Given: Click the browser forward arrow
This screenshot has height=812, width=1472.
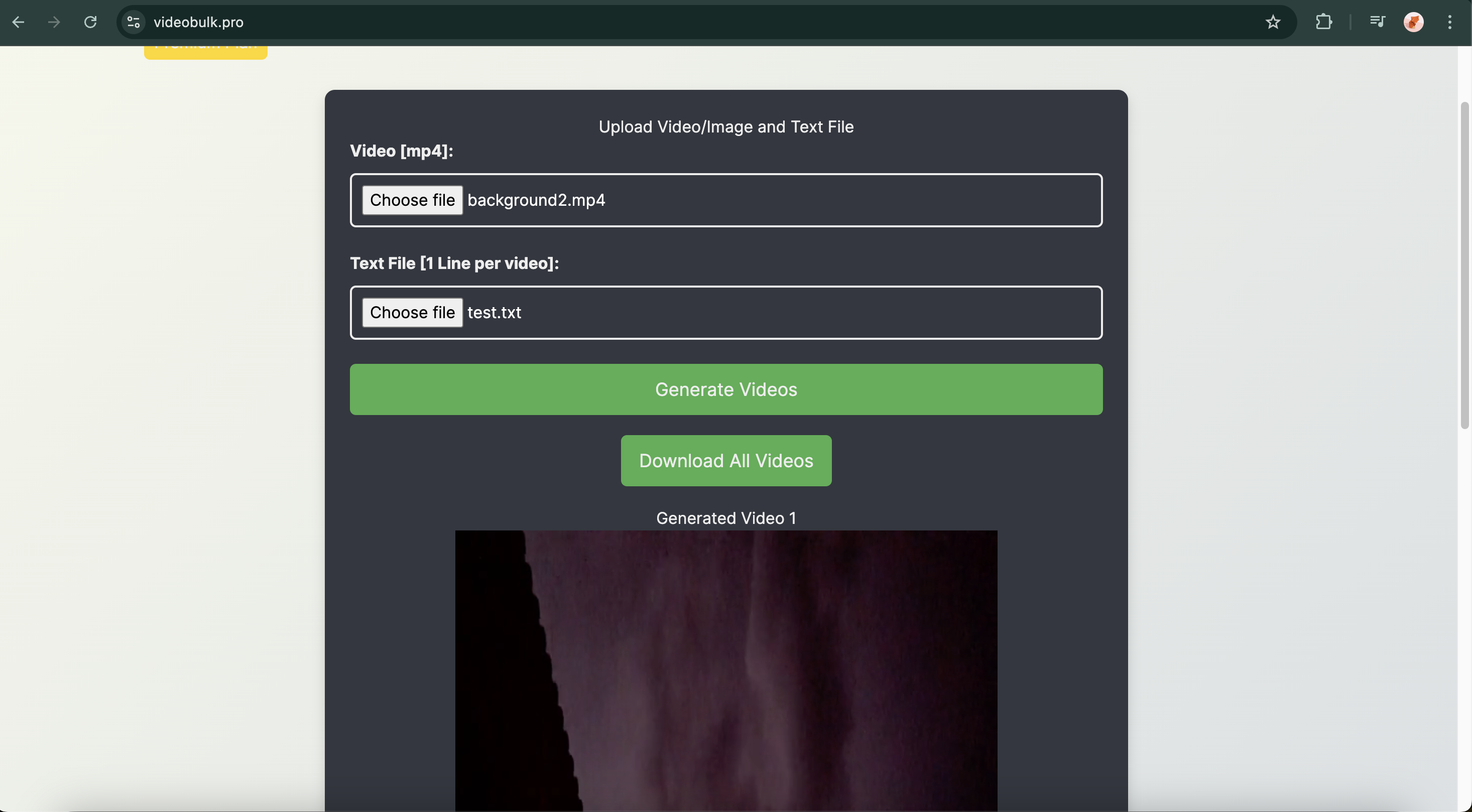Looking at the screenshot, I should pyautogui.click(x=54, y=22).
